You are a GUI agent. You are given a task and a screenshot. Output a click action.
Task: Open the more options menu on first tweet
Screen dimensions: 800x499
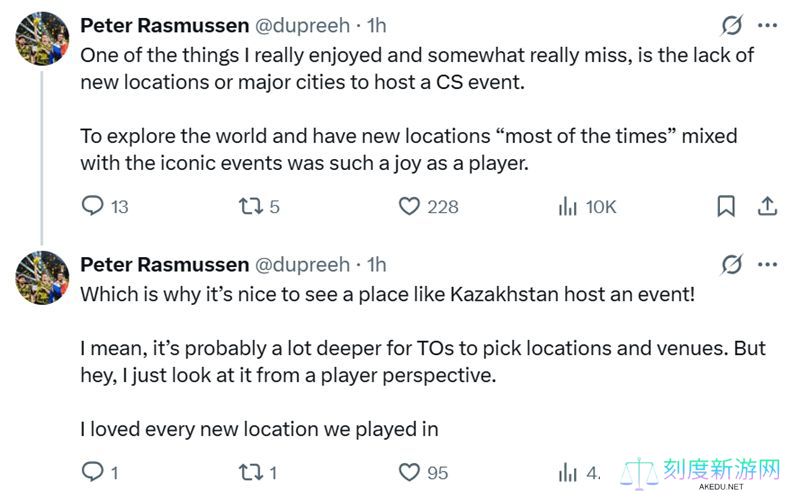(767, 25)
